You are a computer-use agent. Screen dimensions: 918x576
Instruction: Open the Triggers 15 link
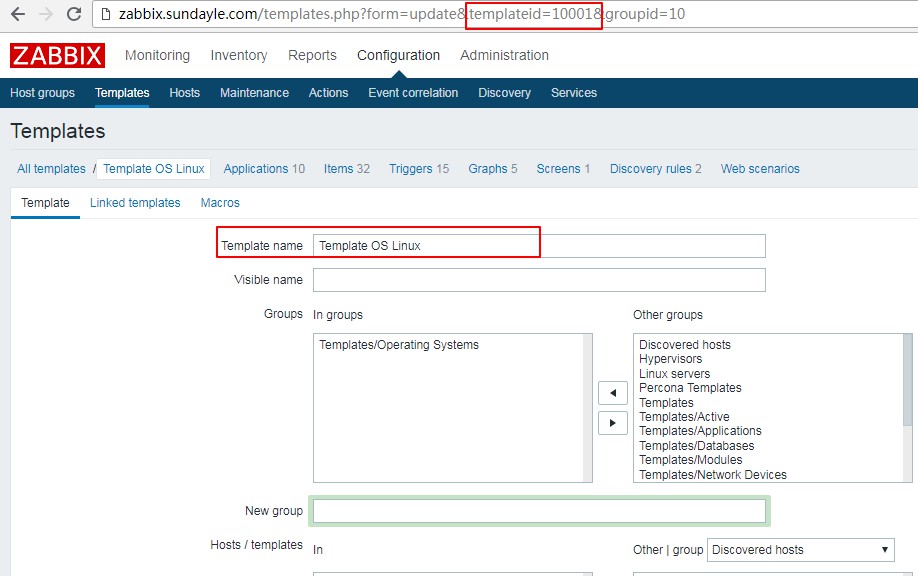click(x=419, y=169)
